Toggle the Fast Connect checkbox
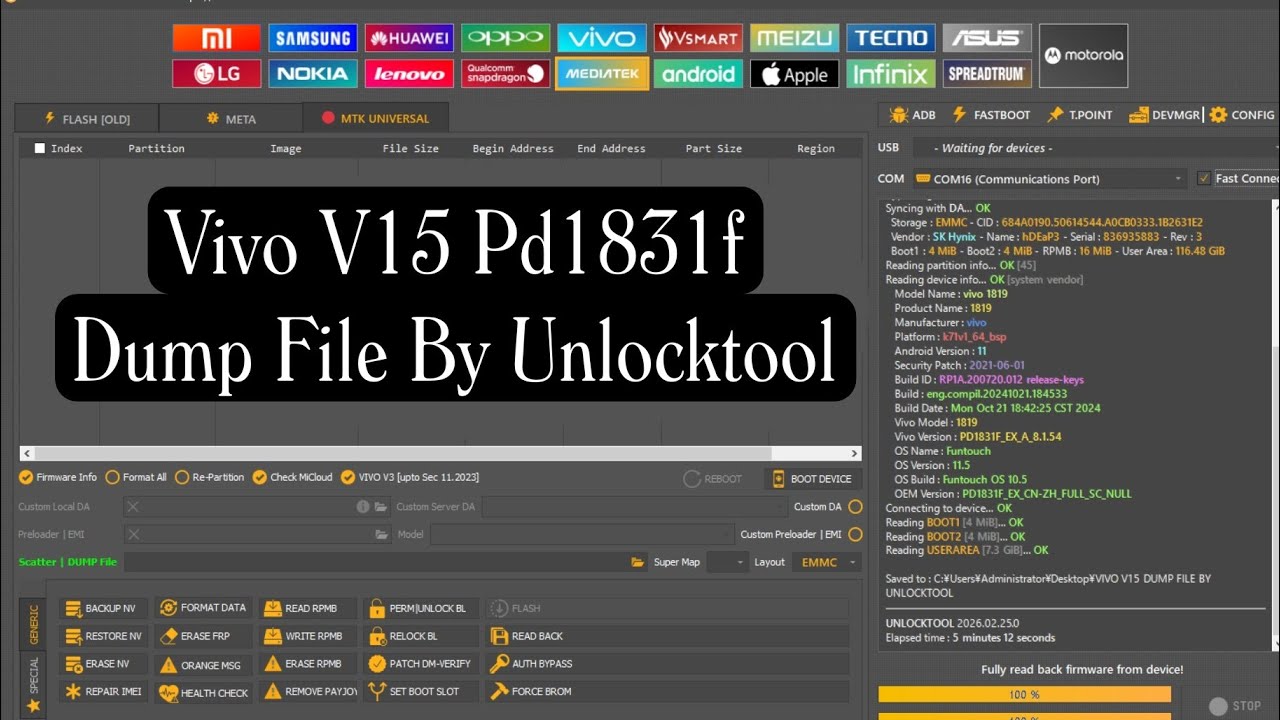This screenshot has width=1280, height=720. 1204,178
